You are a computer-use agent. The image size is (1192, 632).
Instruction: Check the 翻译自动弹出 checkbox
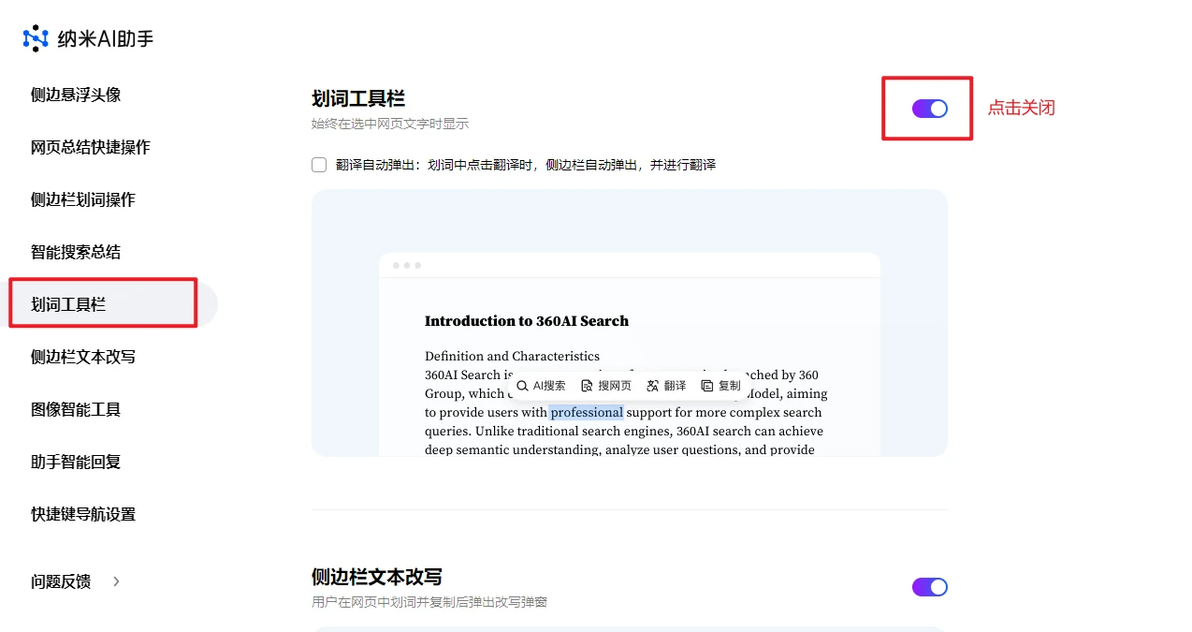coord(319,165)
